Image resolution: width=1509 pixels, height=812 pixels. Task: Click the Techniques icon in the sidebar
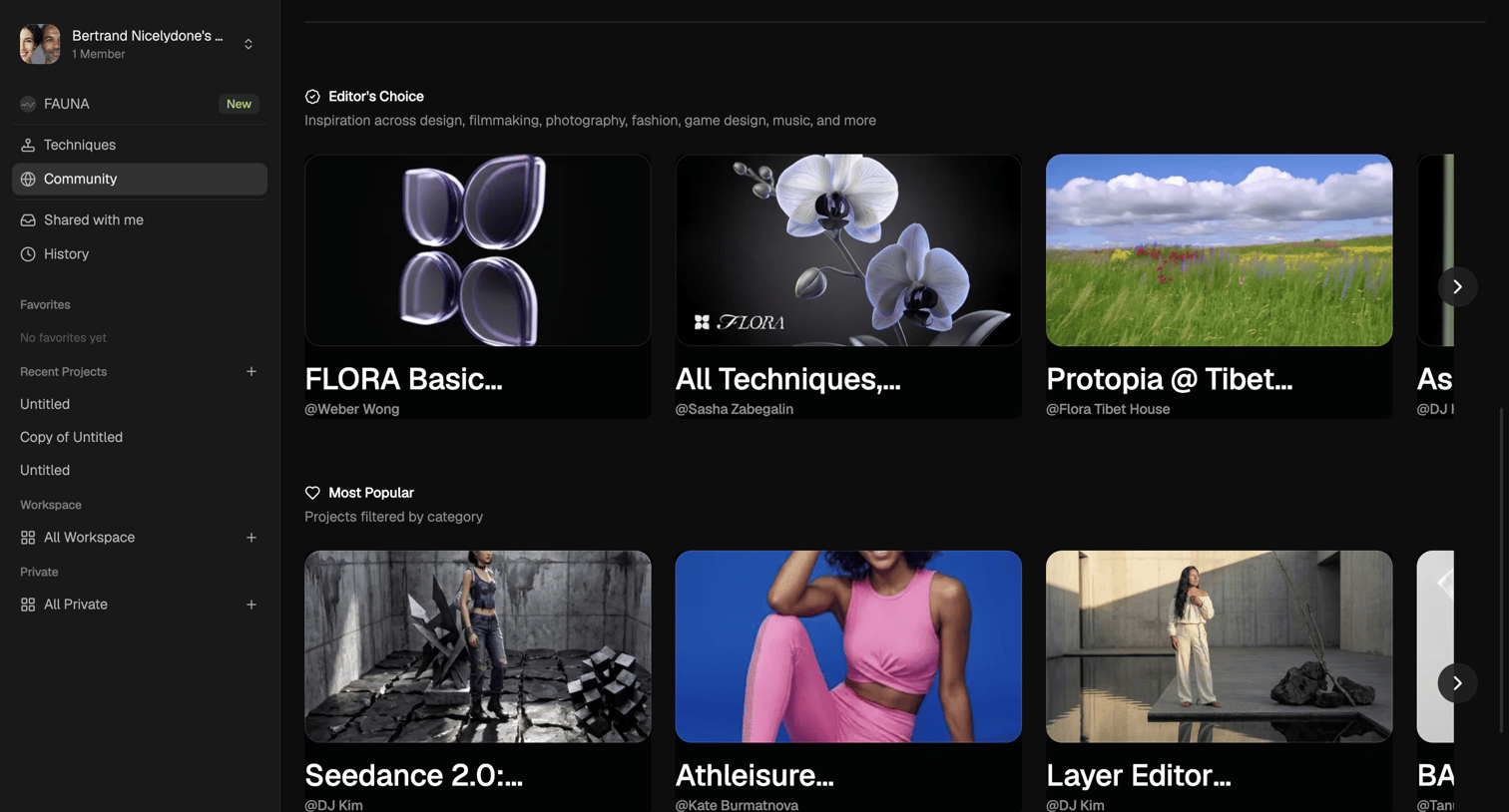(x=28, y=146)
